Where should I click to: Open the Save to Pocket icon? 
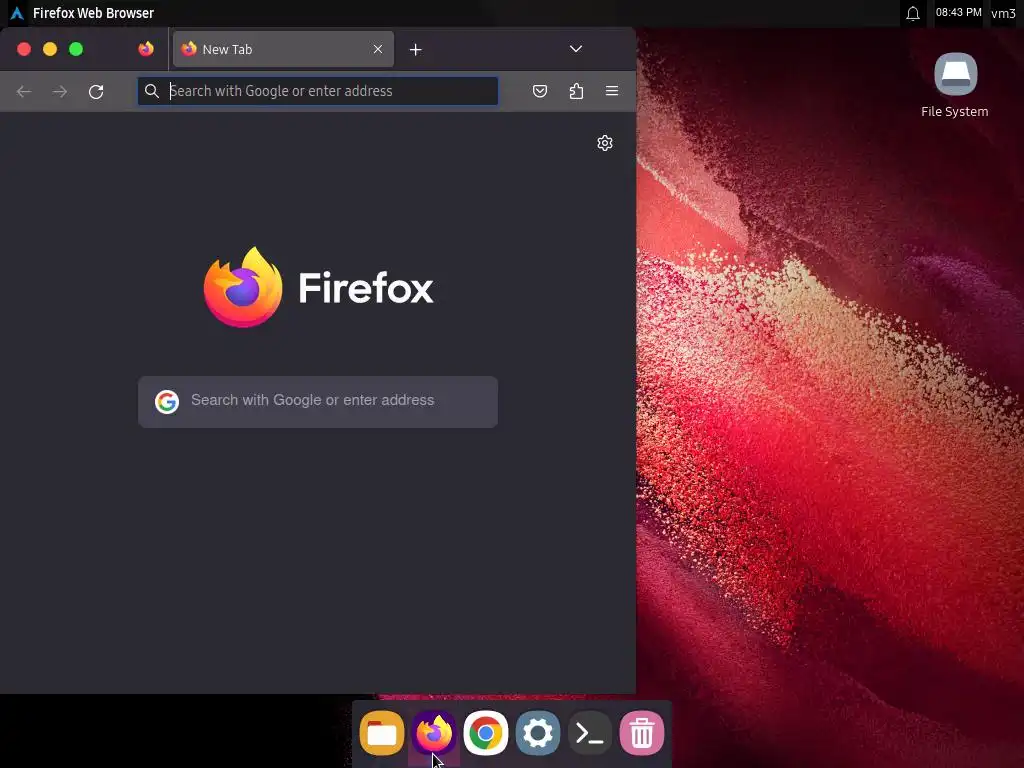pyautogui.click(x=539, y=91)
